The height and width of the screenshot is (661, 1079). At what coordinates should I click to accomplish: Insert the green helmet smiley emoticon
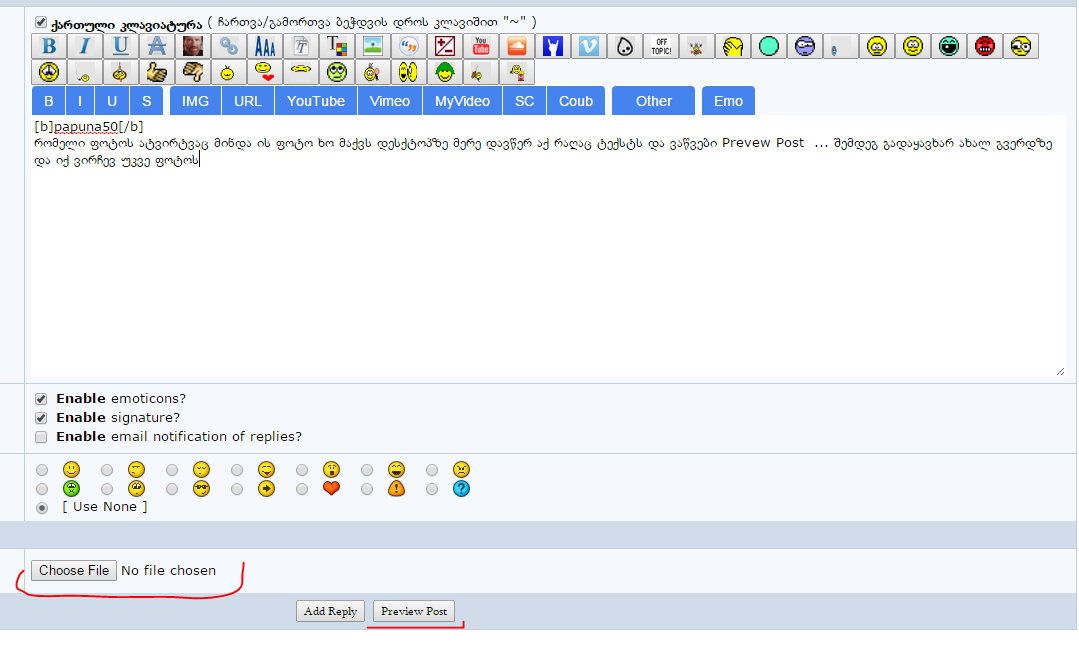coord(445,72)
